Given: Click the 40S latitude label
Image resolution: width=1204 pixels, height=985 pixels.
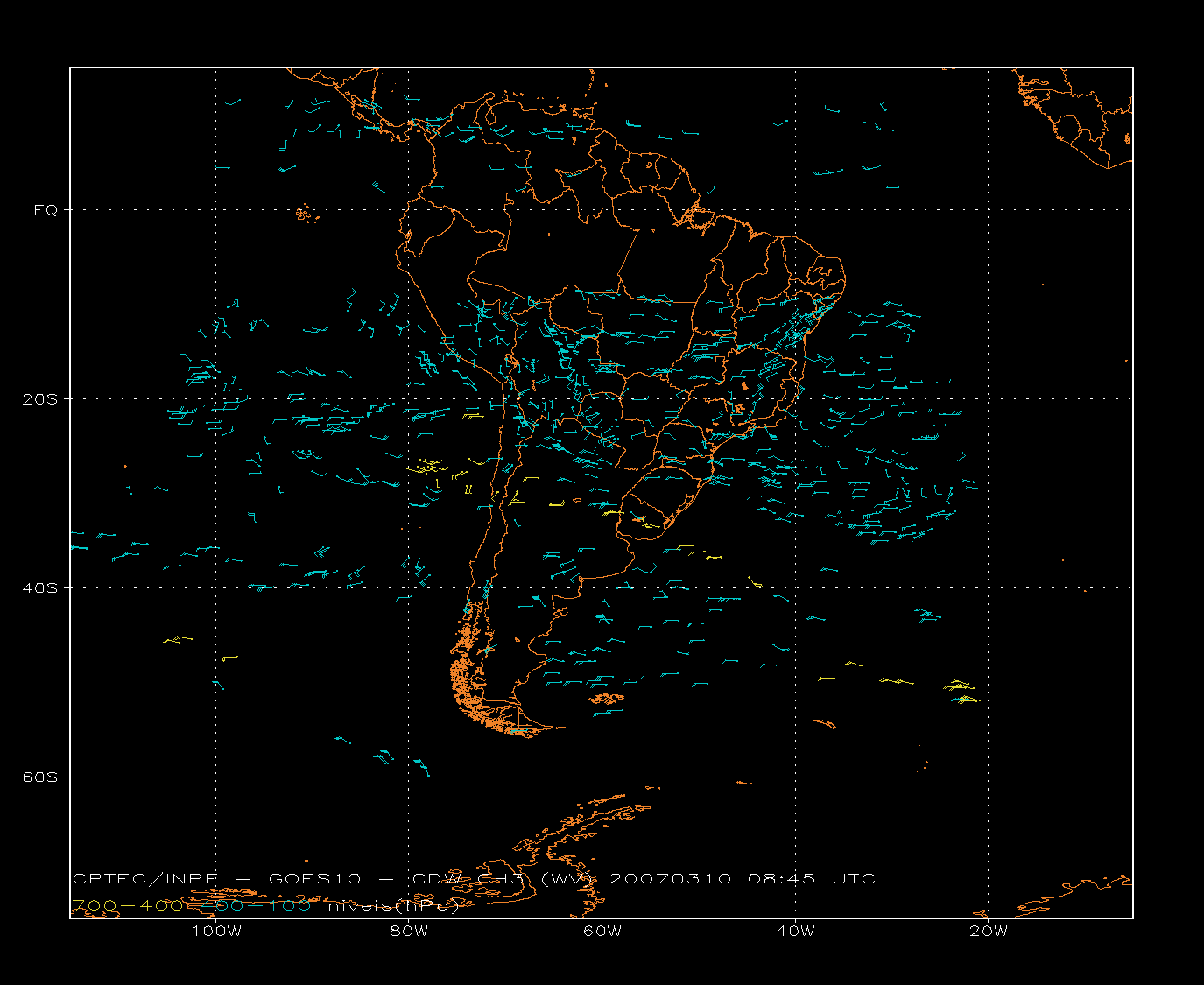Looking at the screenshot, I should 40,588.
